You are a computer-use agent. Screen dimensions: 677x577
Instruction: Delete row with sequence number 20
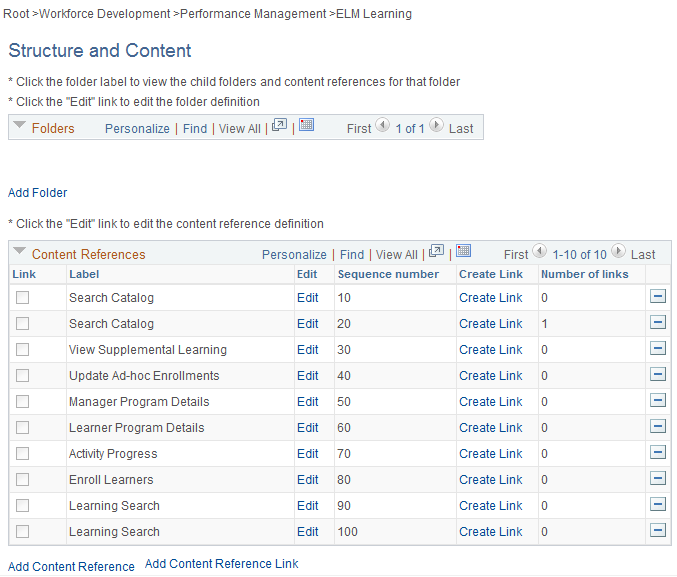pos(658,322)
